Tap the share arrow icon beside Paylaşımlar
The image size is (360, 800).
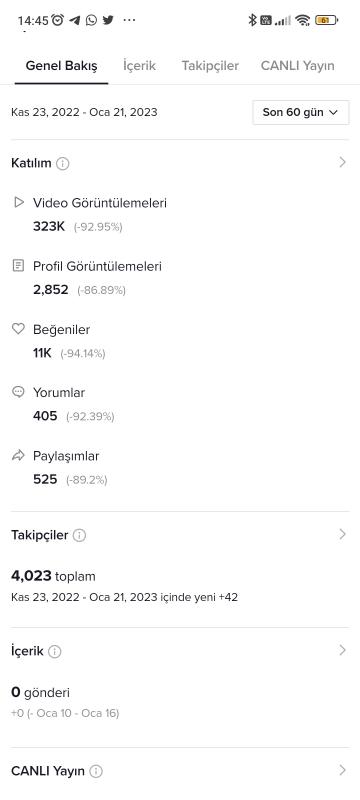[18, 455]
